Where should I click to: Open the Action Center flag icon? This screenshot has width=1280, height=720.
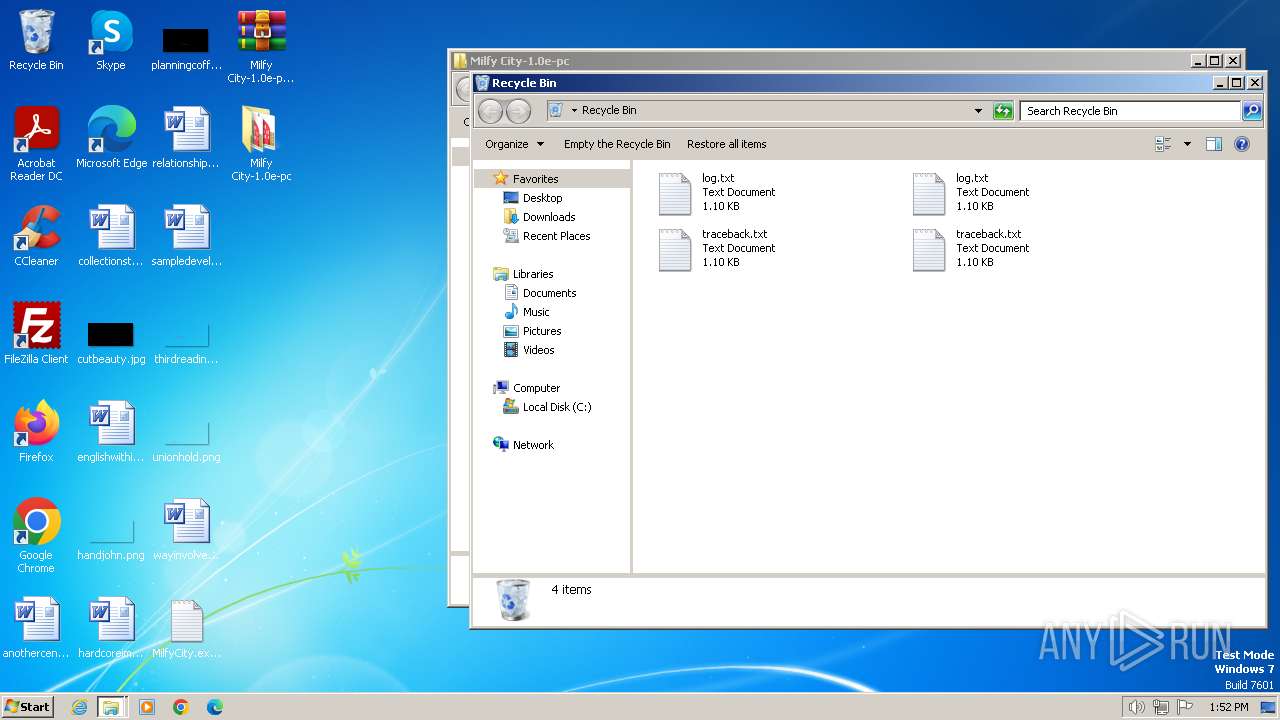(1185, 707)
